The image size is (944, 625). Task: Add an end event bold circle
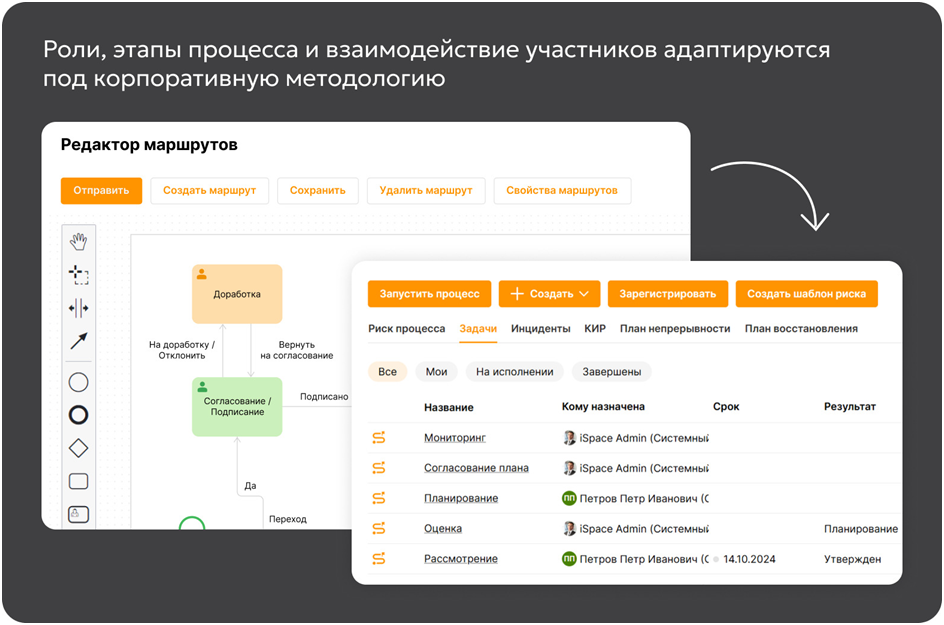[79, 415]
